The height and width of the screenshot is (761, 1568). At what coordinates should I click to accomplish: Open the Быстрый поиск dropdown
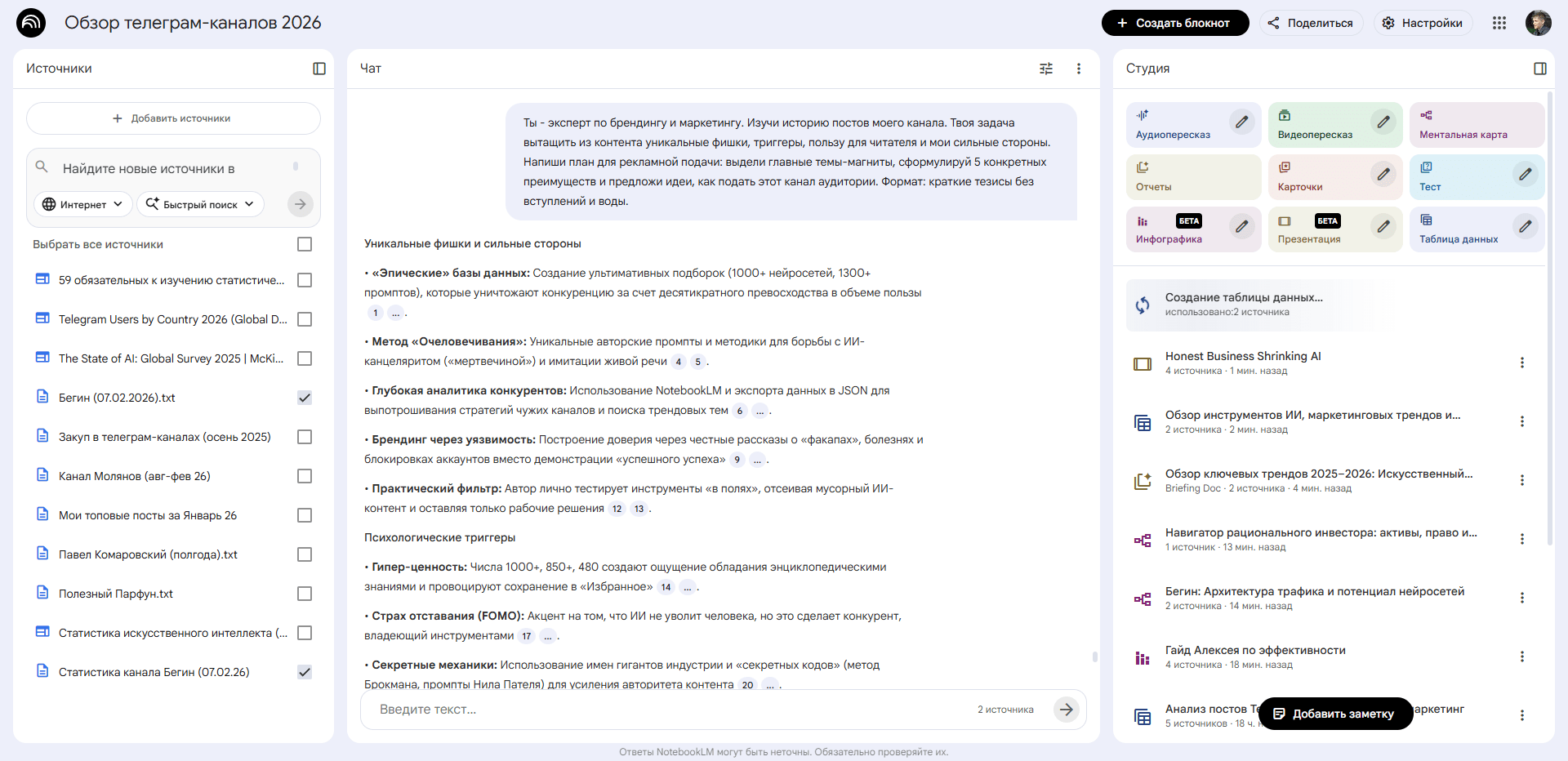tap(200, 204)
